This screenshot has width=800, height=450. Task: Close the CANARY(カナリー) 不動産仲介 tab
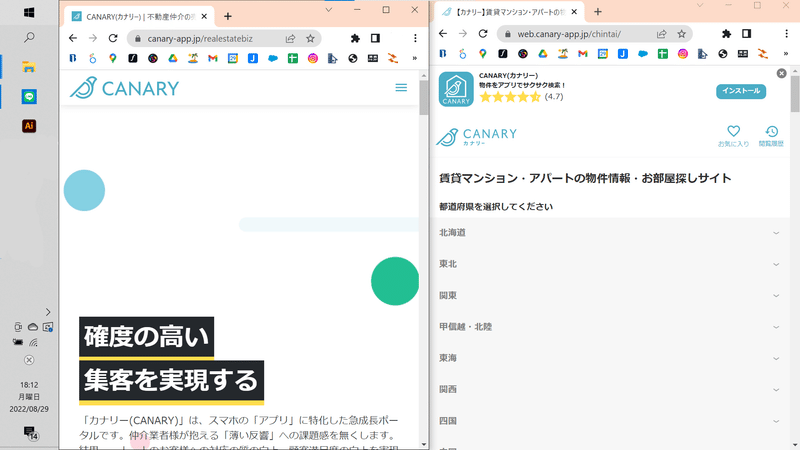pos(204,16)
